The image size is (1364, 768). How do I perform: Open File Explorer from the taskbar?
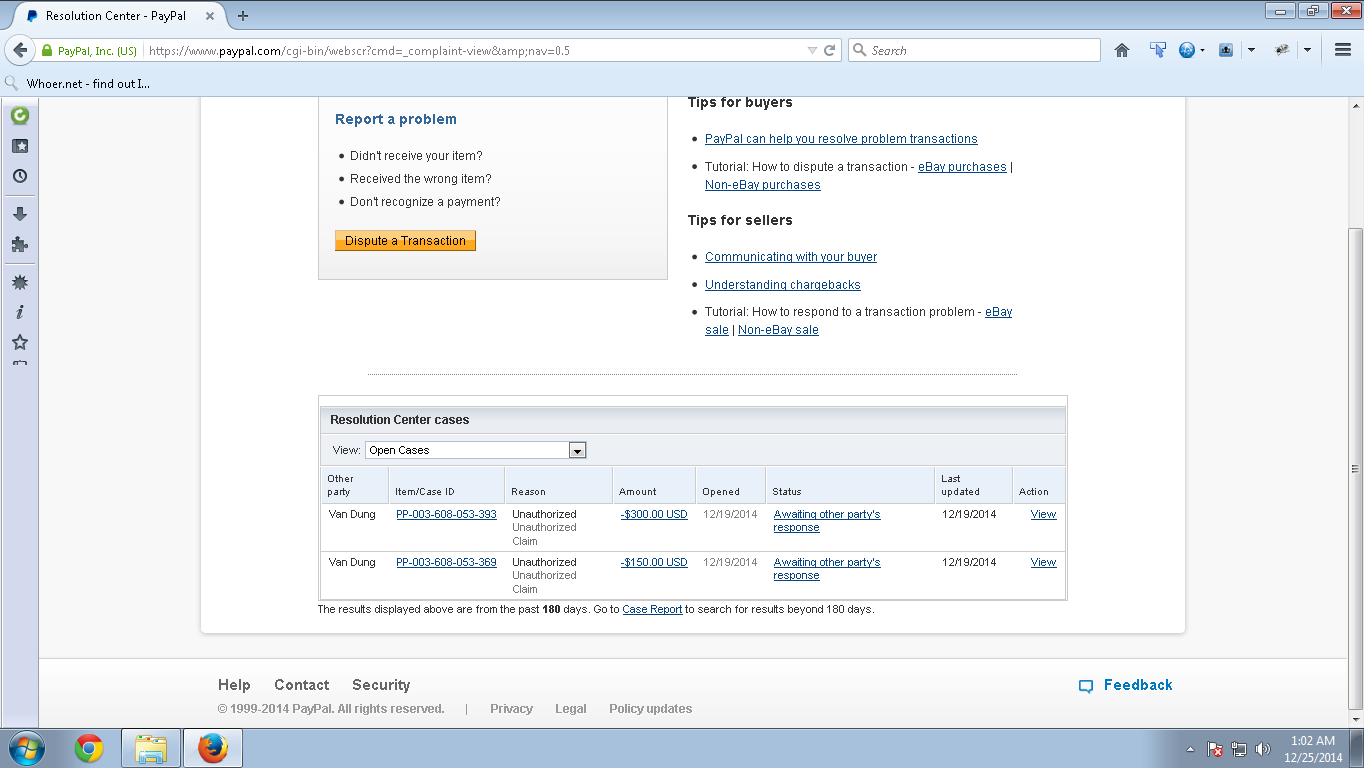(151, 748)
